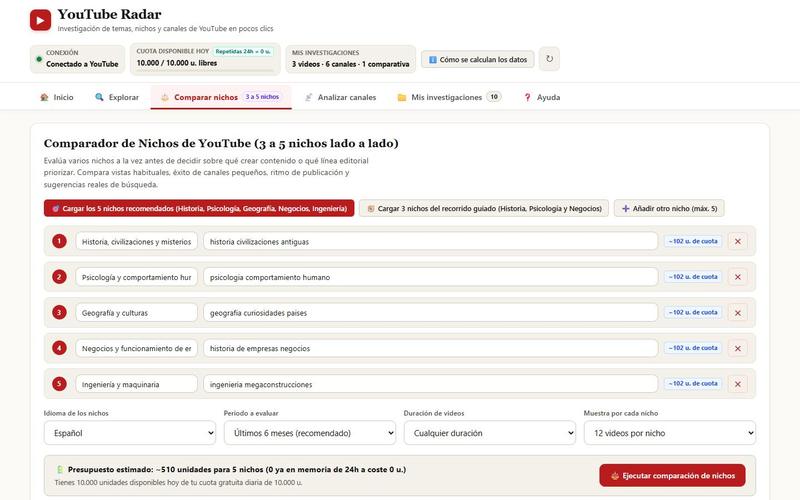Open Idioma de los nichos dropdown
This screenshot has width=800, height=500.
pos(130,433)
